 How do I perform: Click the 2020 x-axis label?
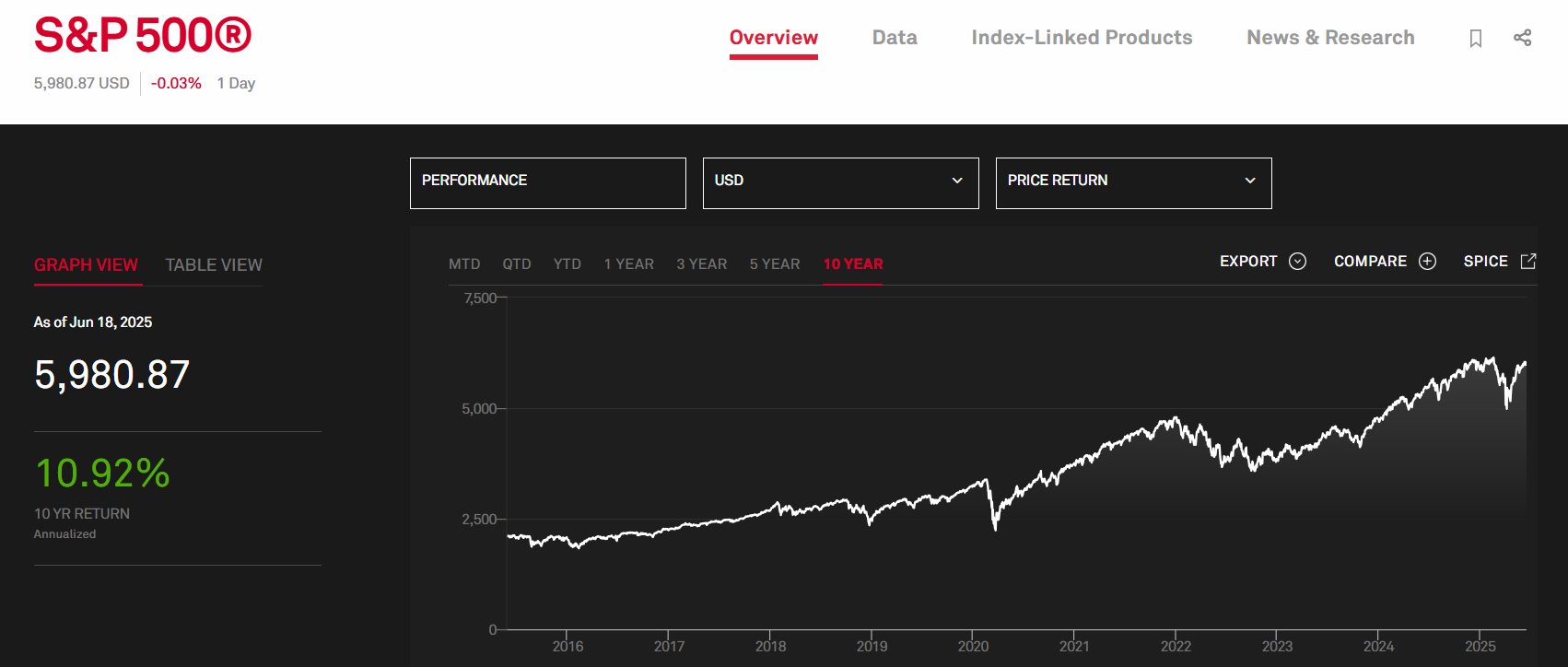[973, 647]
